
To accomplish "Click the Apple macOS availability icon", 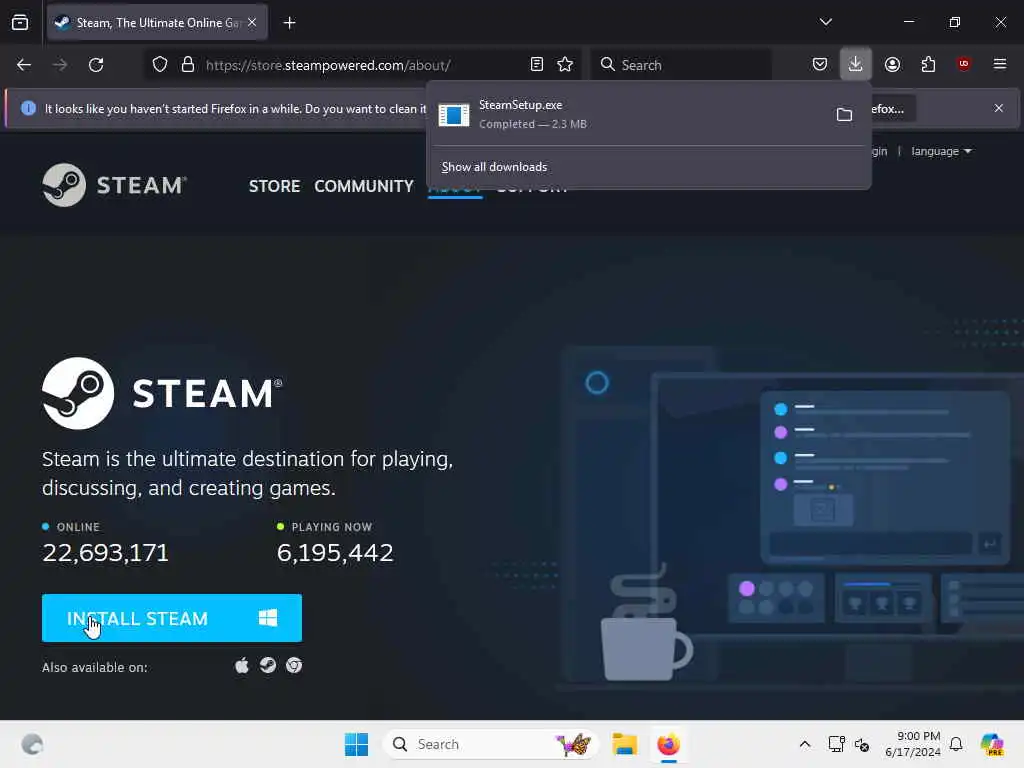I will click(242, 665).
